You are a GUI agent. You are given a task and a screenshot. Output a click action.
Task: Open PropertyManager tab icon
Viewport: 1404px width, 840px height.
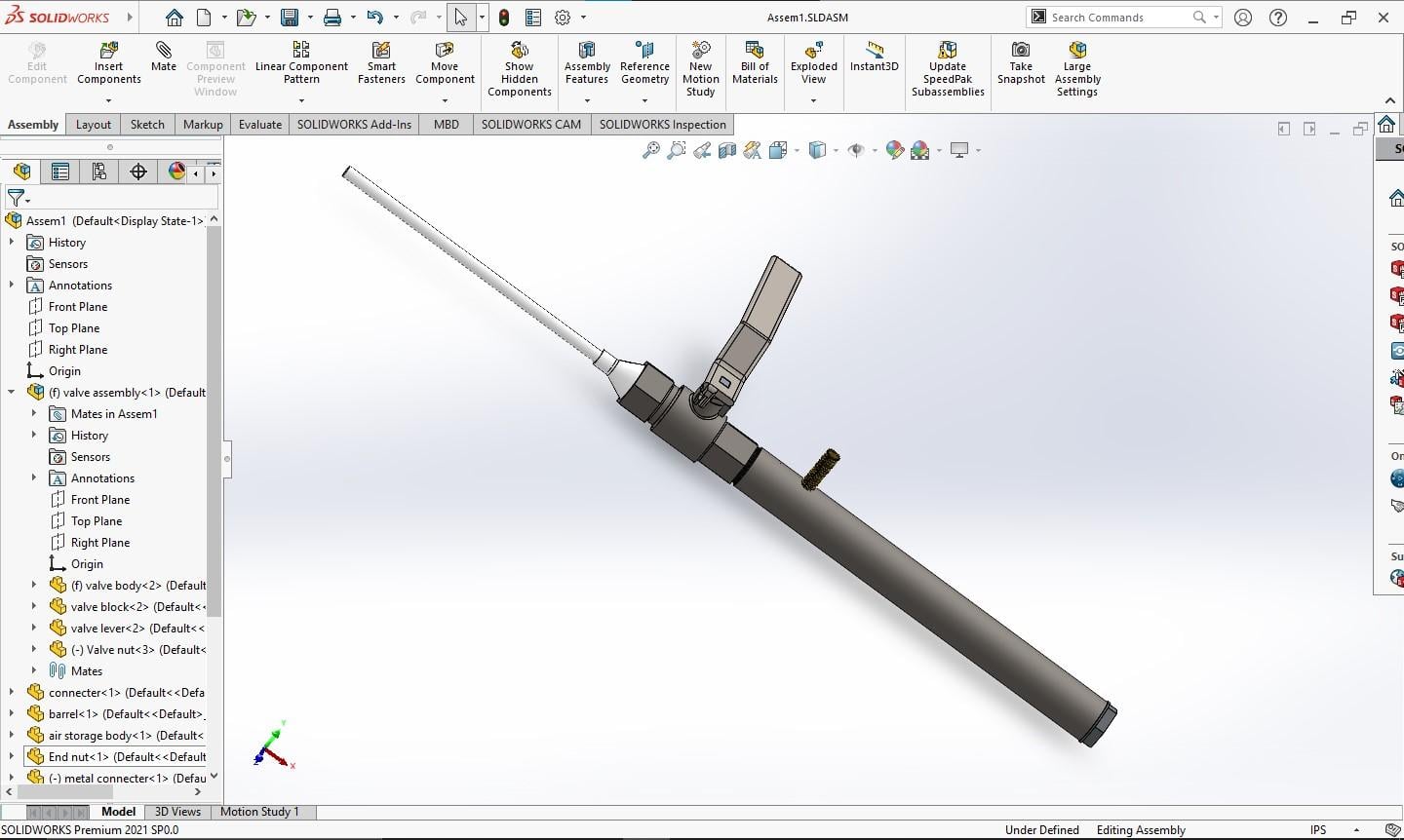pyautogui.click(x=60, y=172)
